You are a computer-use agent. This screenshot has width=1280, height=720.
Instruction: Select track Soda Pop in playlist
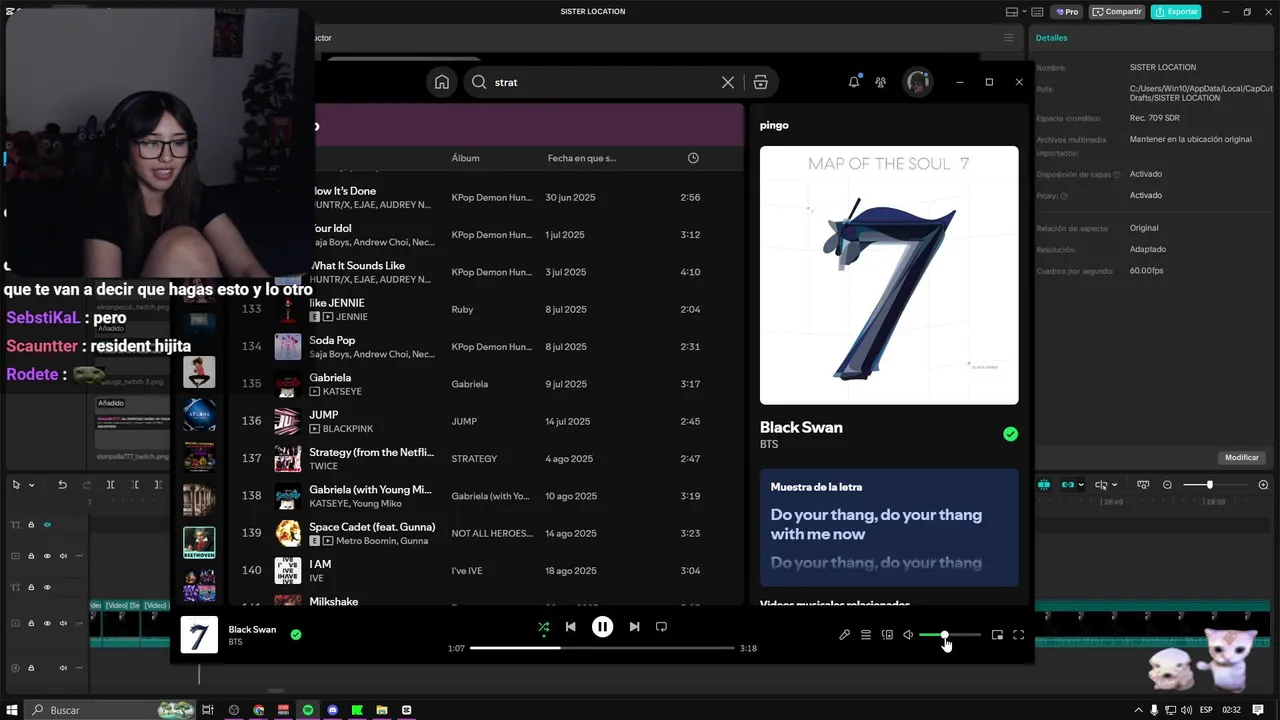[485, 347]
